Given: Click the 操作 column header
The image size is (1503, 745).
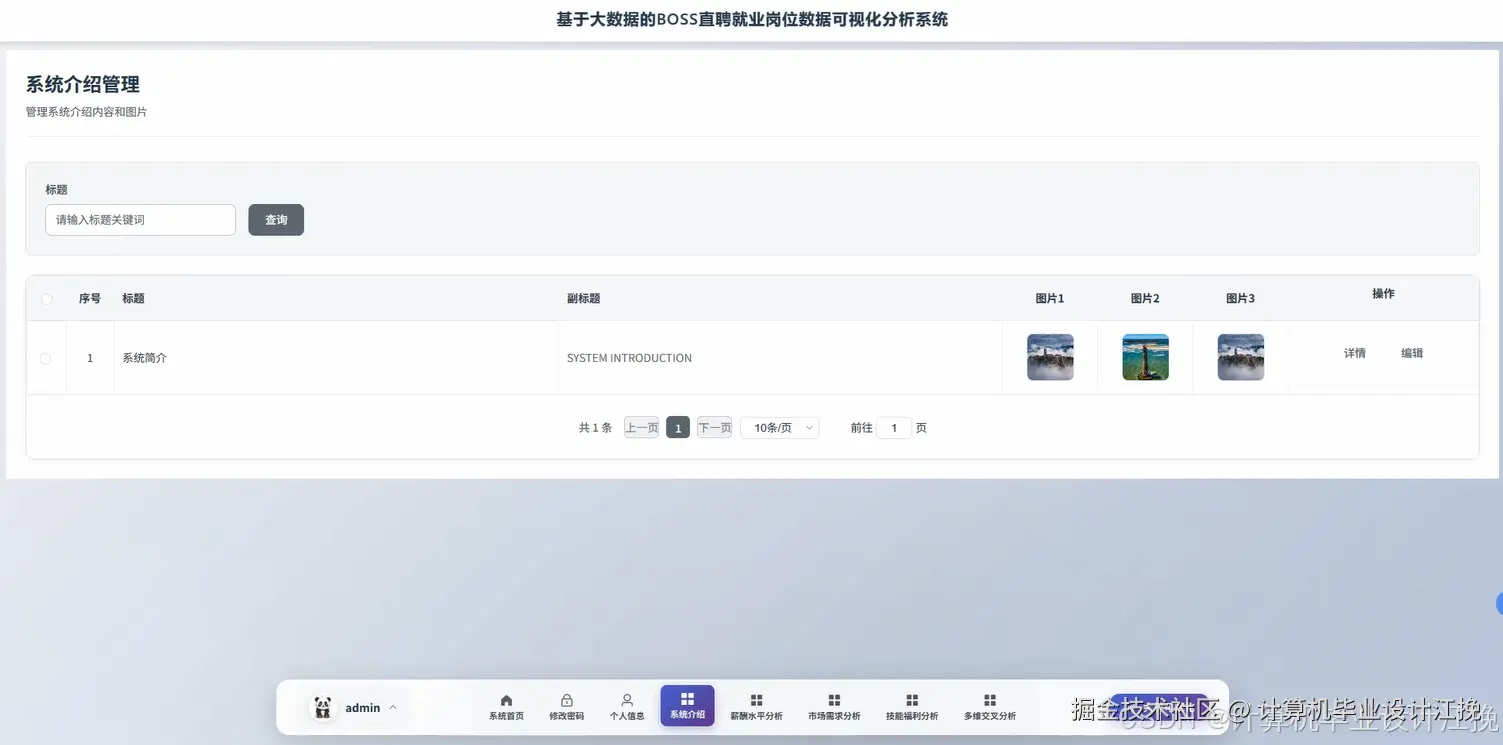Looking at the screenshot, I should [x=1383, y=293].
